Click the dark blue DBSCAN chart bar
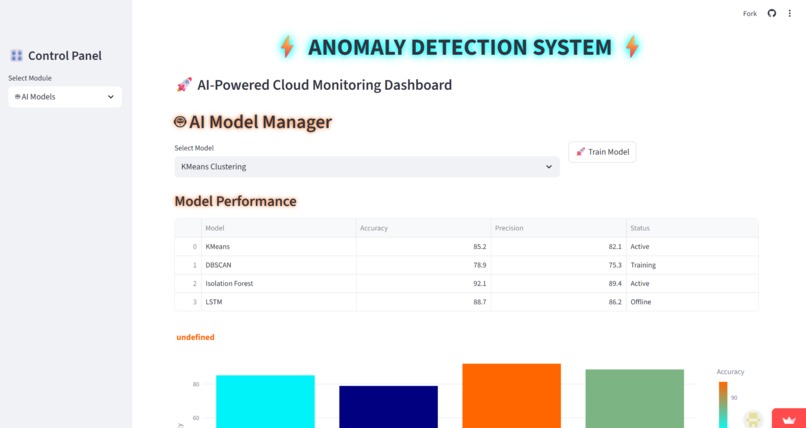This screenshot has height=428, width=806. 389,407
